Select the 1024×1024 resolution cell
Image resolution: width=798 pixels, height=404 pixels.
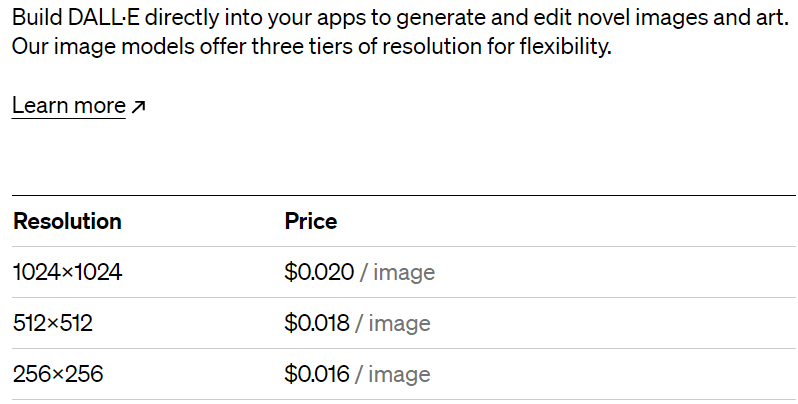(67, 272)
